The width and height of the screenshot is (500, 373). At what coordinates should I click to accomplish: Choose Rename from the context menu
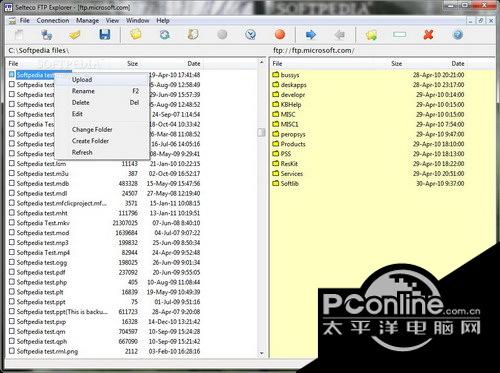pos(102,91)
